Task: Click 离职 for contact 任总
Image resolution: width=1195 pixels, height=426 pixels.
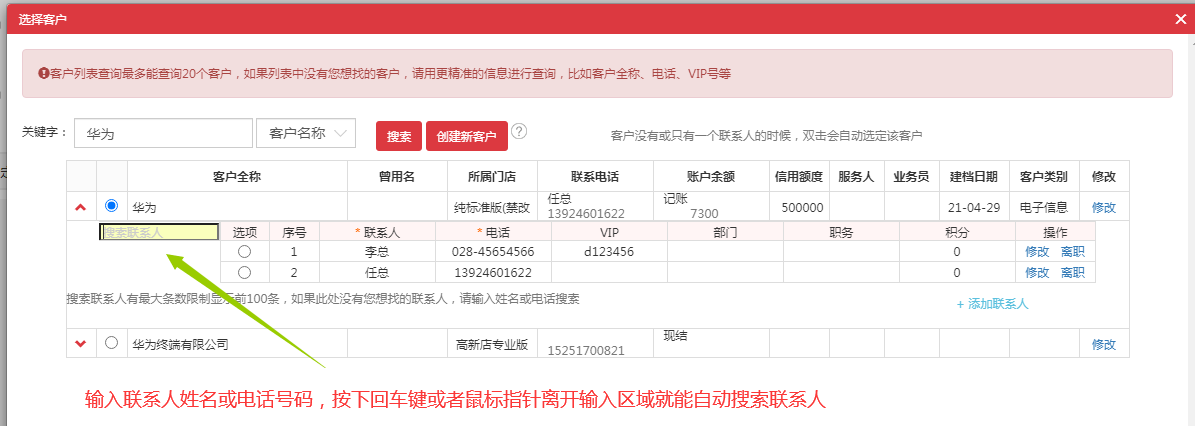Action: [x=1072, y=272]
